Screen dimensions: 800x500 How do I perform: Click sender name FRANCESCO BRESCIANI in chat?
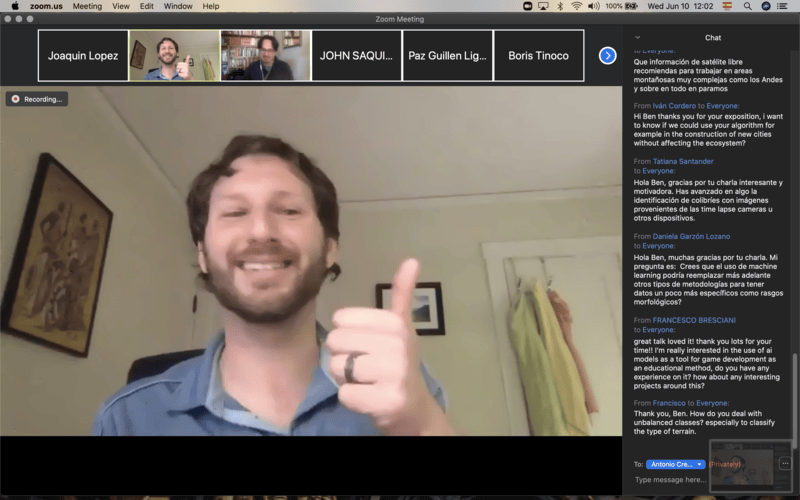coord(694,320)
